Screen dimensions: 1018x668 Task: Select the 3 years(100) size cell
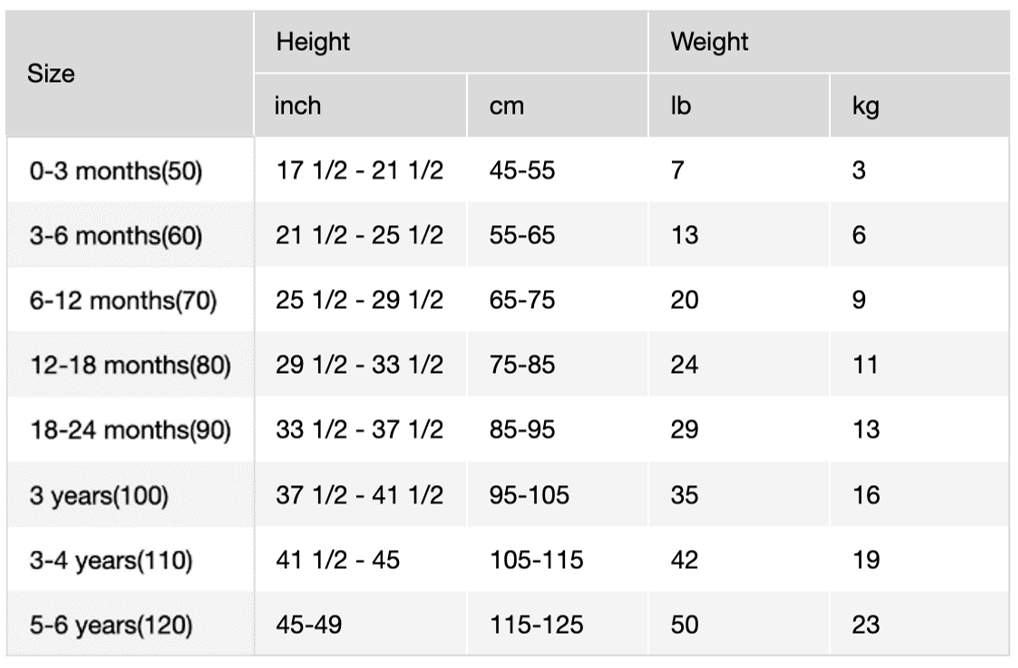pos(99,495)
